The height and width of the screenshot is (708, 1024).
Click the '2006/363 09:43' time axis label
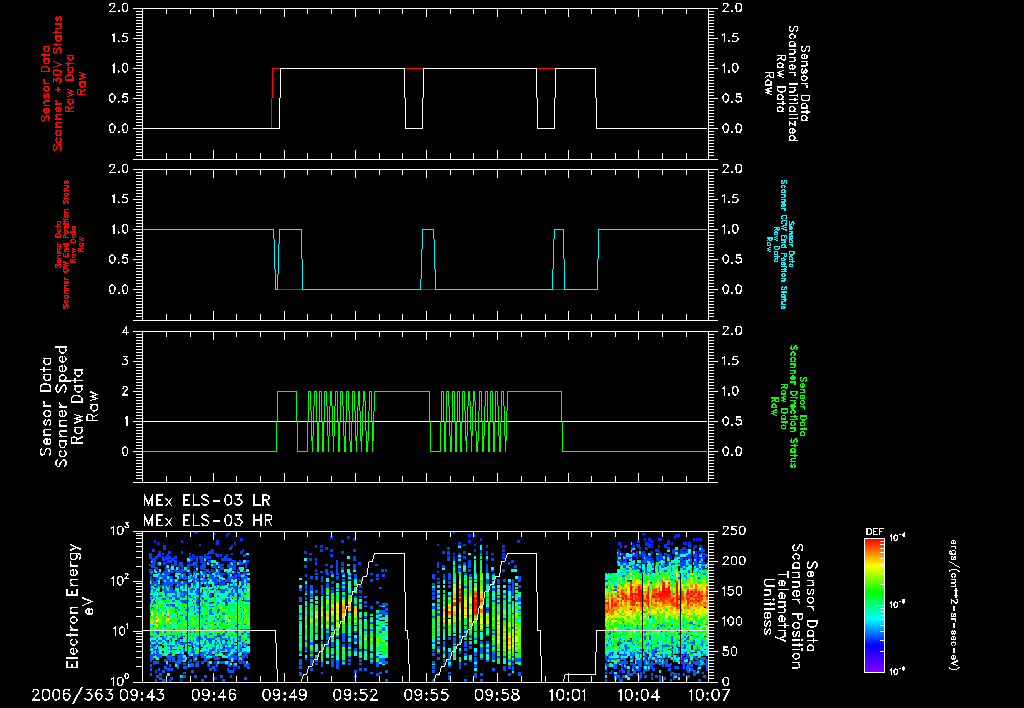click(x=98, y=695)
